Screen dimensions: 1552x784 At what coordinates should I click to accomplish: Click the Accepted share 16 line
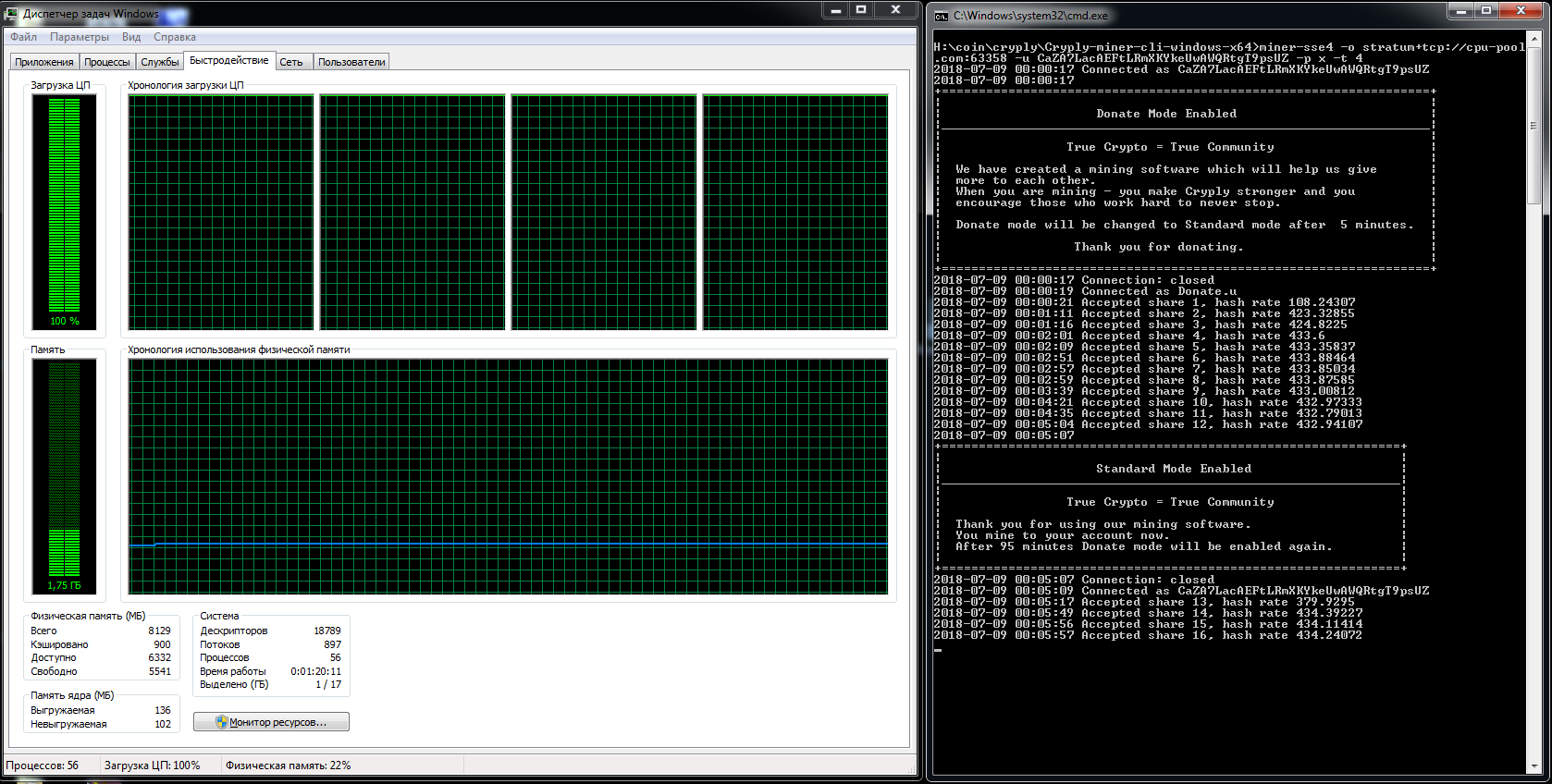pyautogui.click(x=1148, y=635)
